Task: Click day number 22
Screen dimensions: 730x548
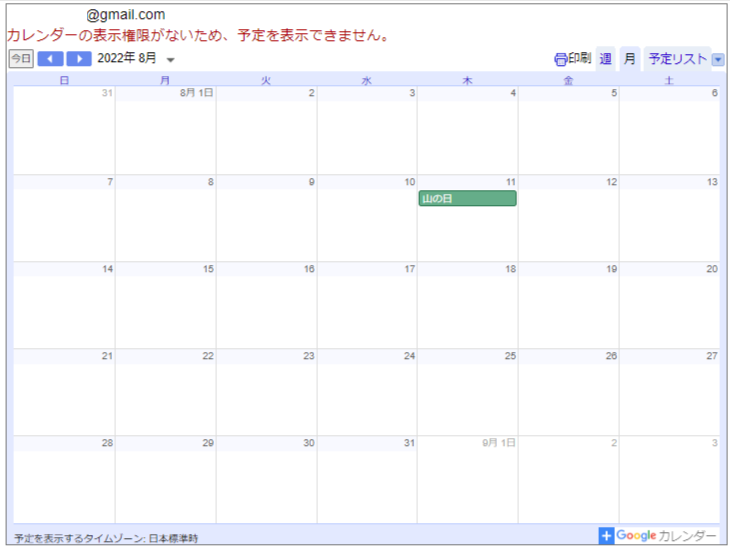Action: [208, 356]
